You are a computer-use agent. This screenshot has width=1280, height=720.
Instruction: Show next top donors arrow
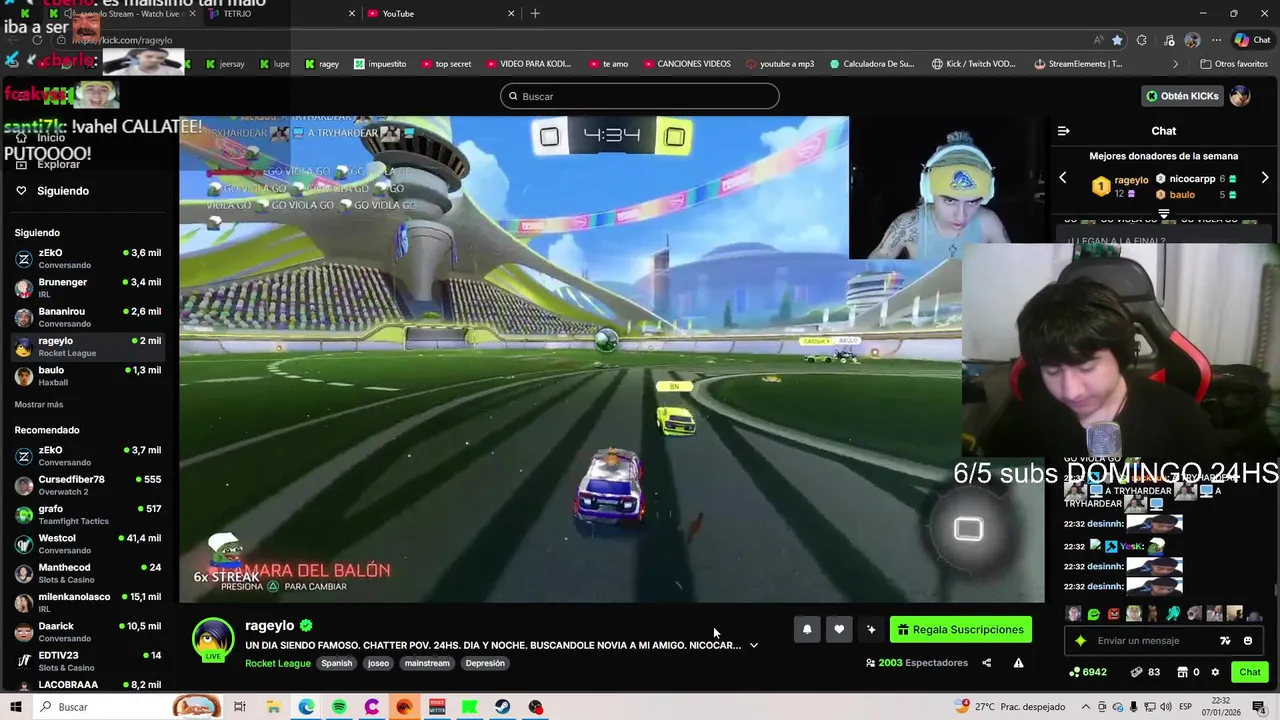(x=1265, y=178)
